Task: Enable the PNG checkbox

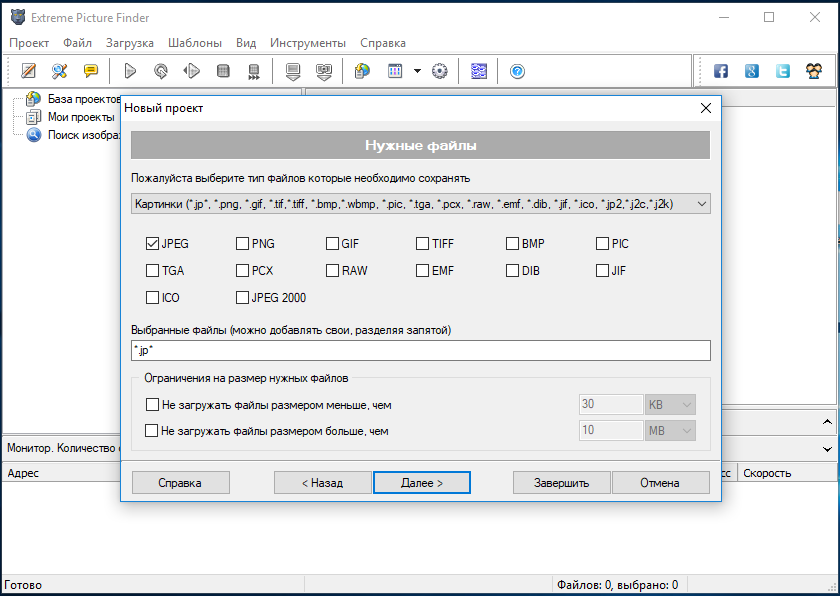Action: [x=242, y=244]
